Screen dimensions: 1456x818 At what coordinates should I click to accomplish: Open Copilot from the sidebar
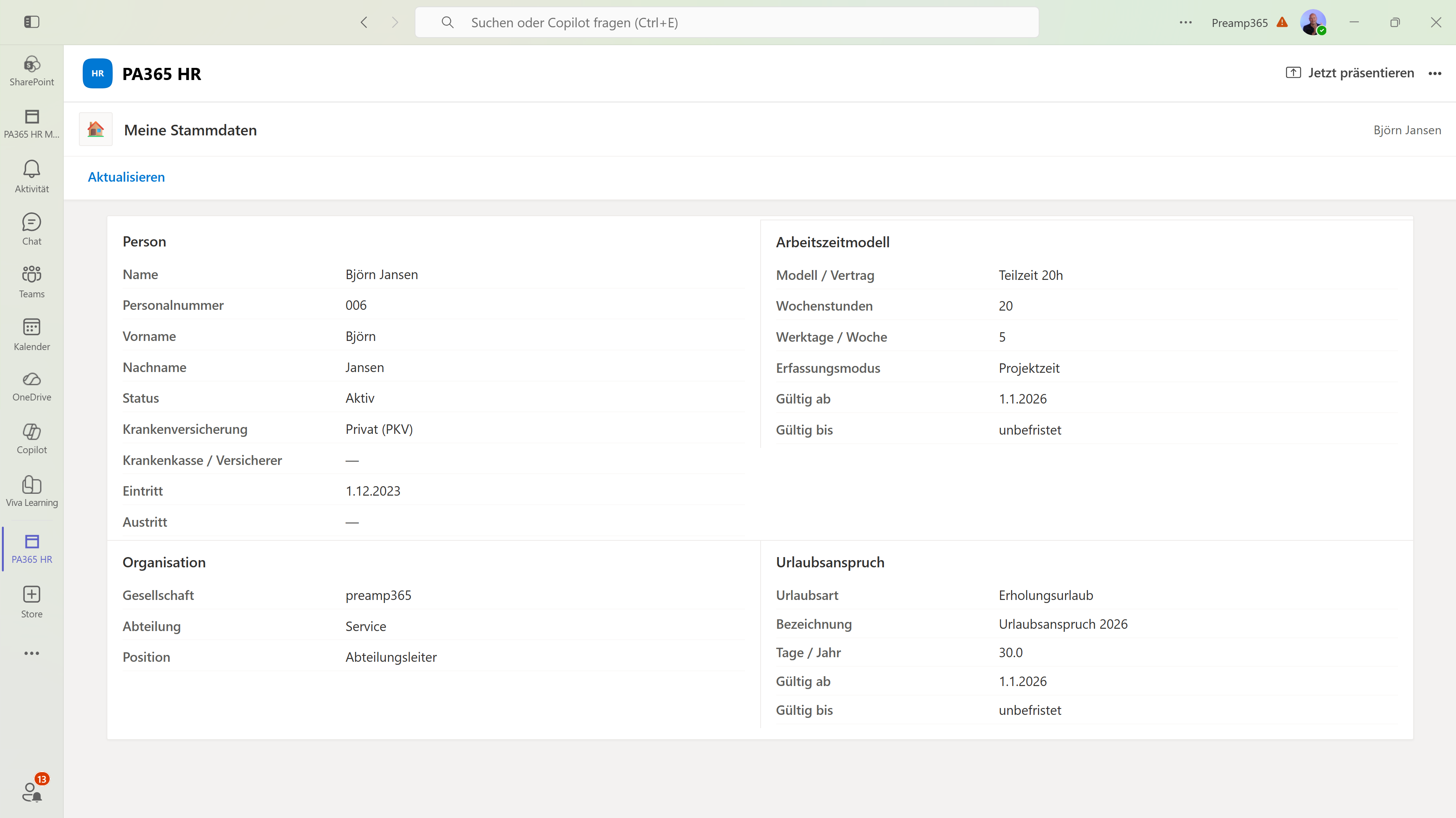click(31, 439)
